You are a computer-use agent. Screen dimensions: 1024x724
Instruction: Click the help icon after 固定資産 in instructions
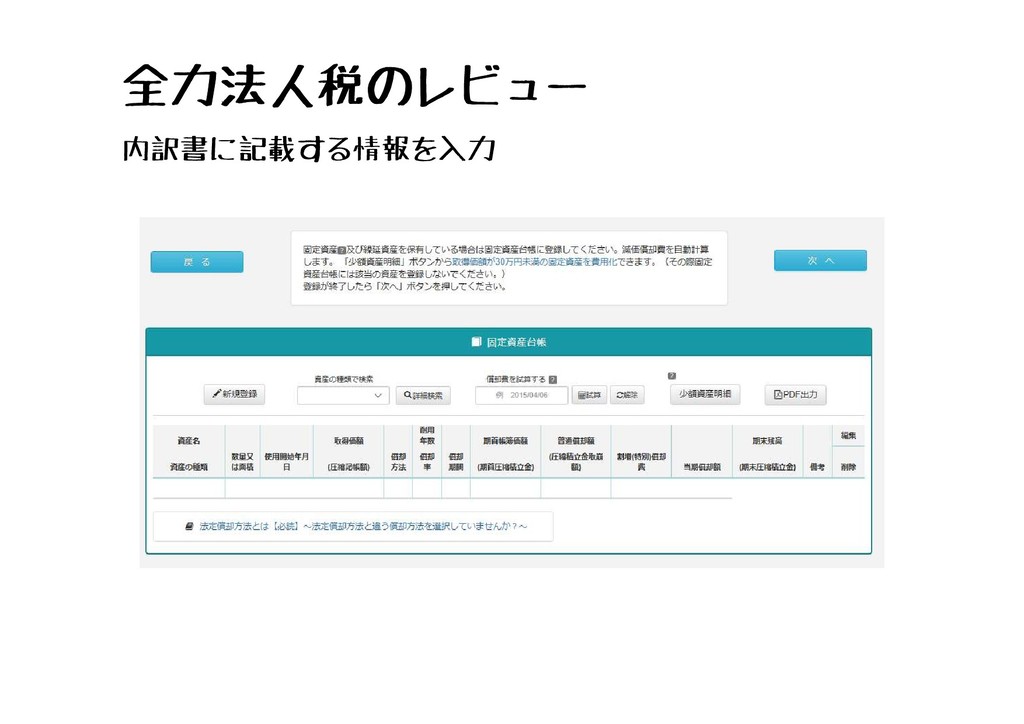click(x=342, y=250)
